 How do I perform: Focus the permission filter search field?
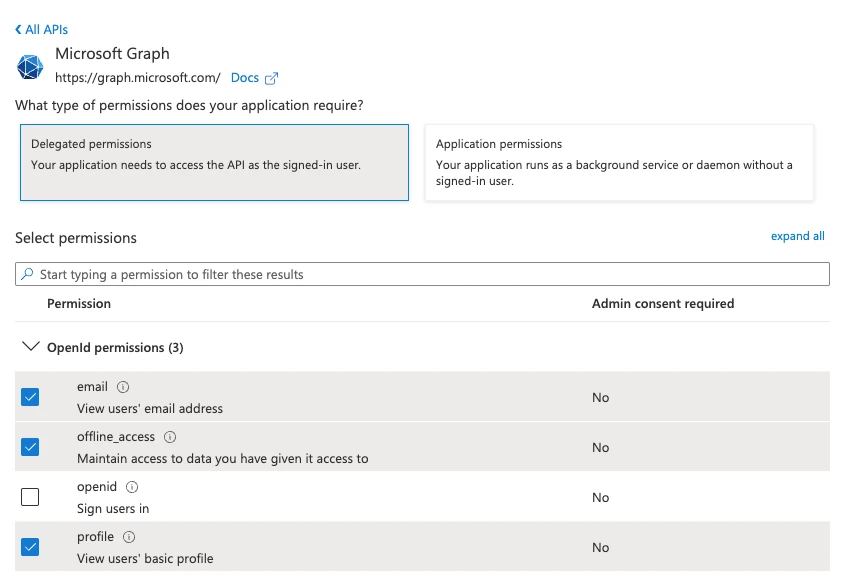[422, 274]
